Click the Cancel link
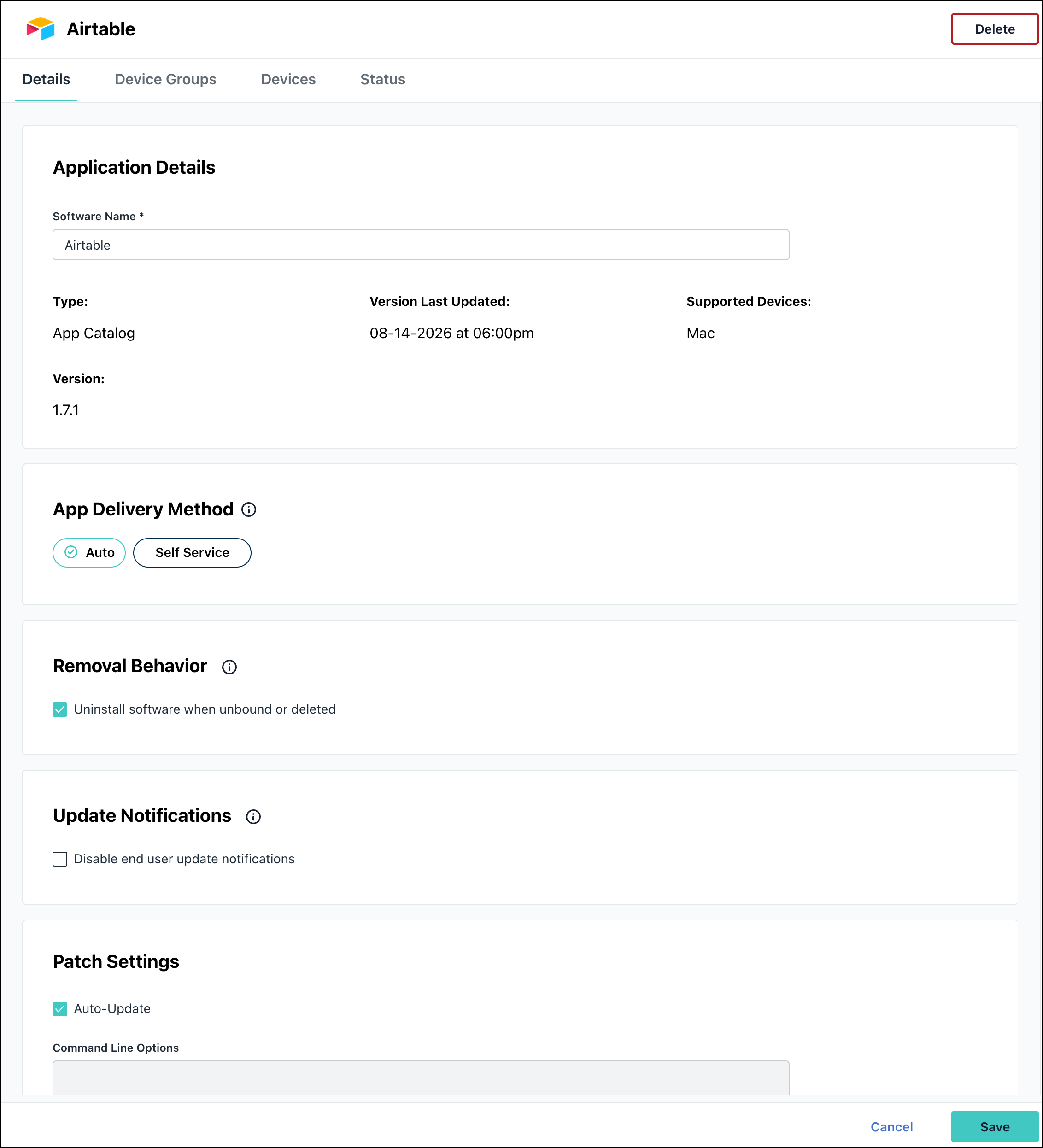 click(x=891, y=1126)
